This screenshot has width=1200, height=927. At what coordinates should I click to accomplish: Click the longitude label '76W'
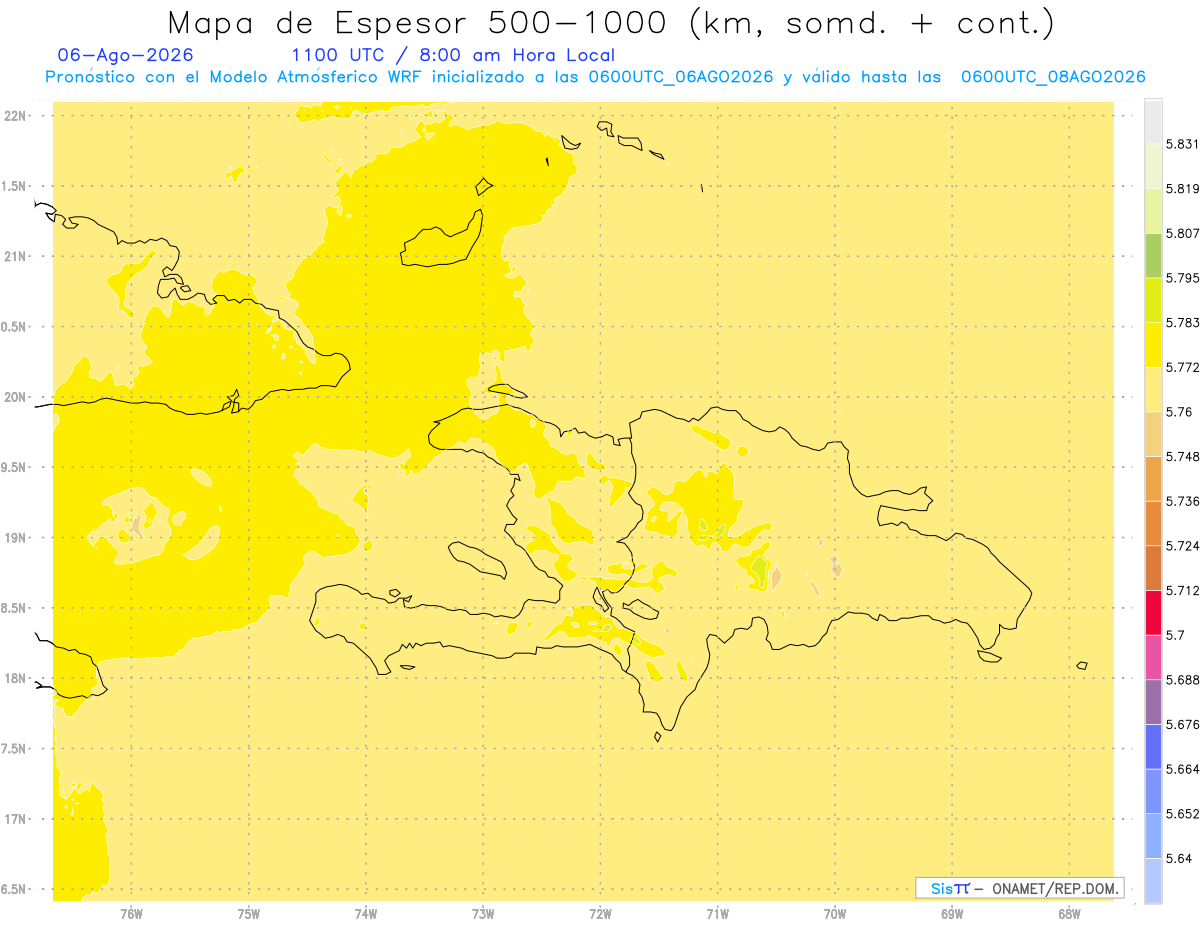tap(131, 914)
